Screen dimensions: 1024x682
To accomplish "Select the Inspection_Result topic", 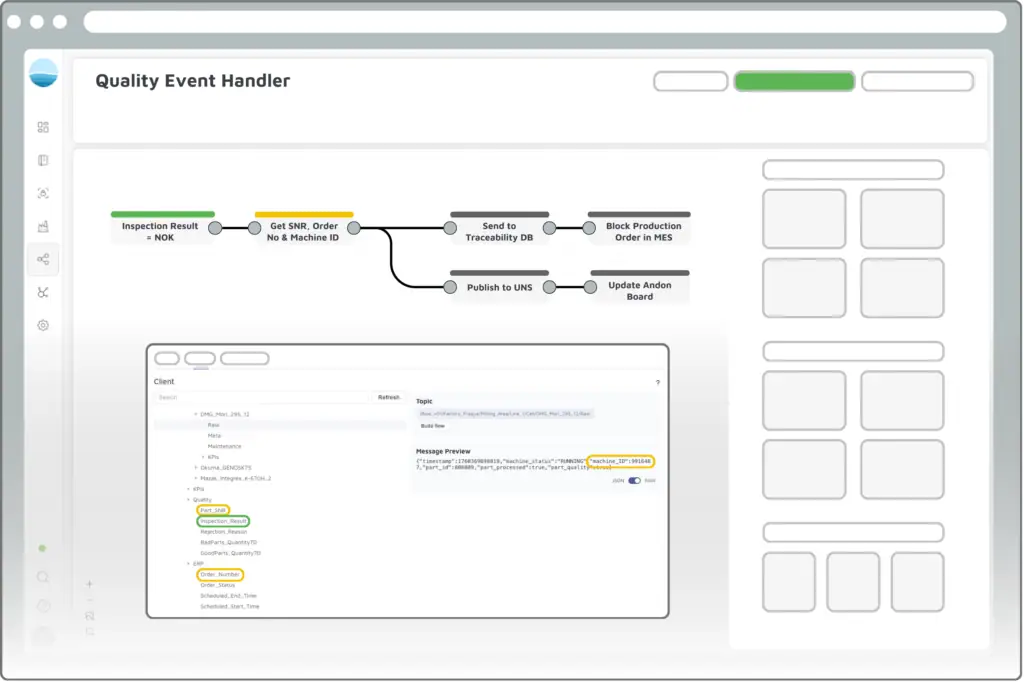I will (223, 521).
